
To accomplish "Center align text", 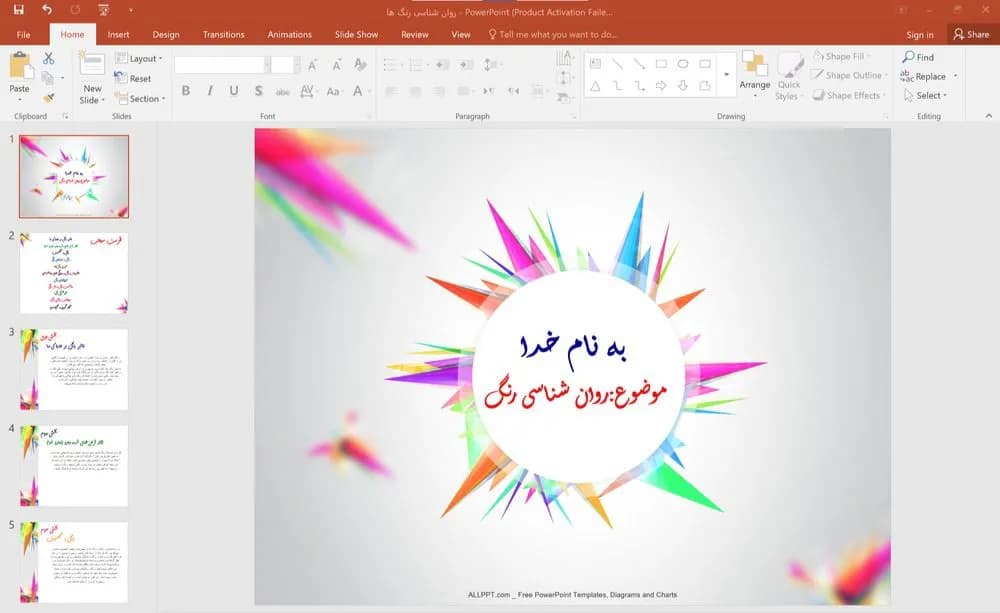I will (x=415, y=91).
